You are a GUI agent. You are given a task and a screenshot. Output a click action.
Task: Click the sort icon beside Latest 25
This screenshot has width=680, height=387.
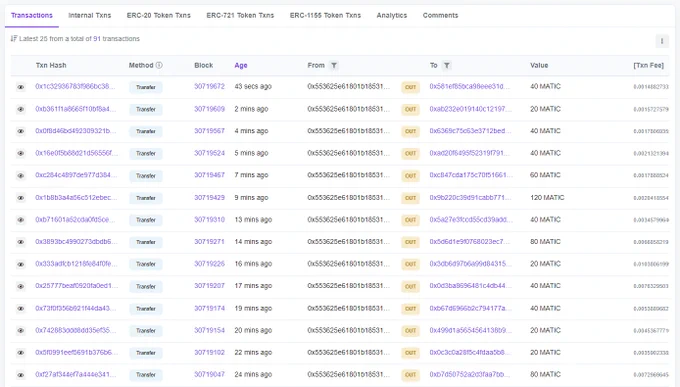coord(14,39)
